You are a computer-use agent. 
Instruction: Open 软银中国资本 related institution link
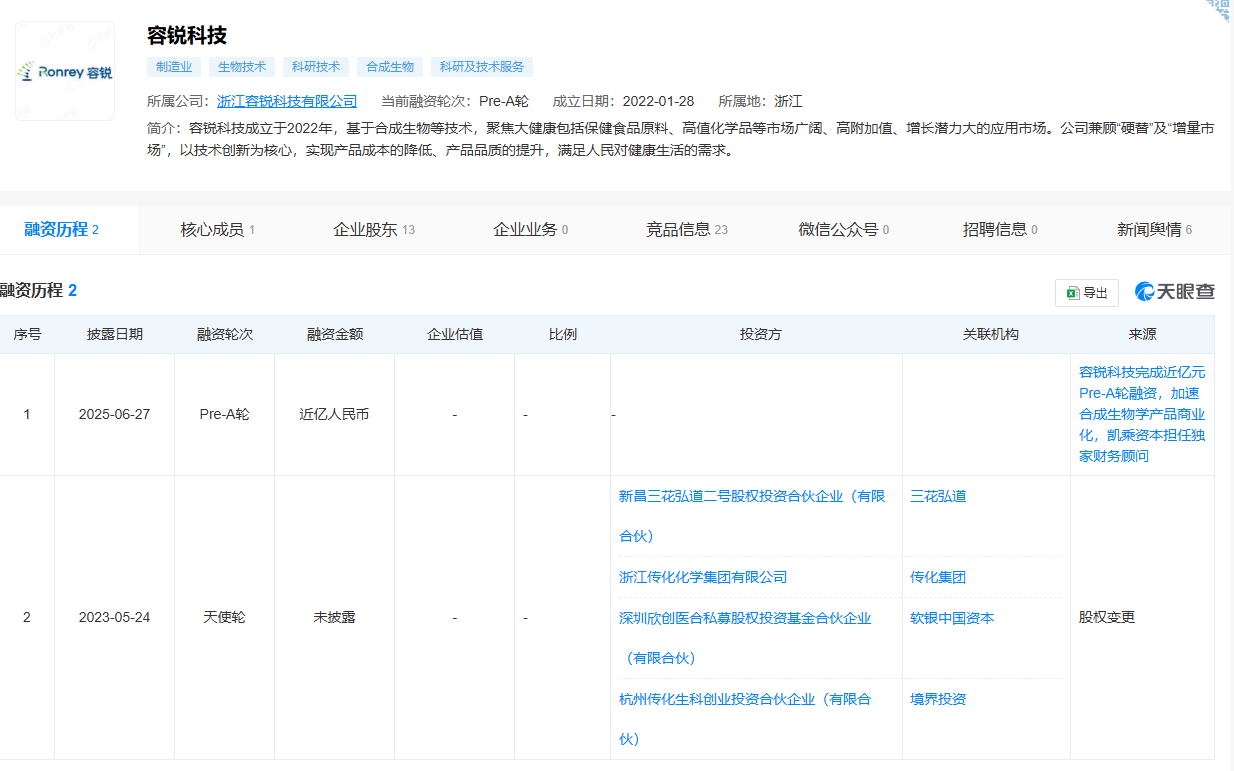[952, 618]
